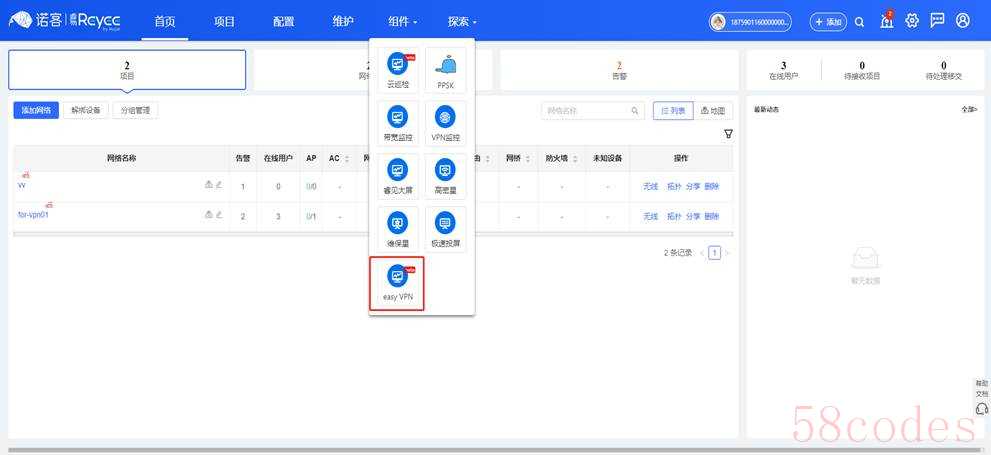Open the settings gear icon
Viewport: 991px width, 455px height.
pos(911,21)
